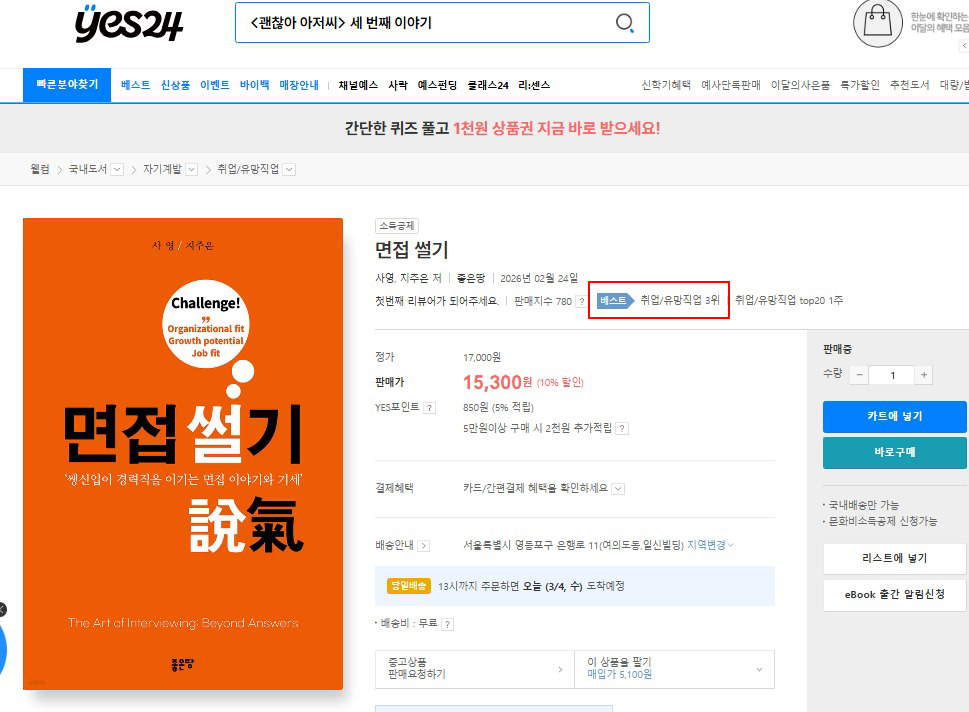Click help icon beside YES포인트
Viewport: 969px width, 712px height.
click(x=429, y=408)
